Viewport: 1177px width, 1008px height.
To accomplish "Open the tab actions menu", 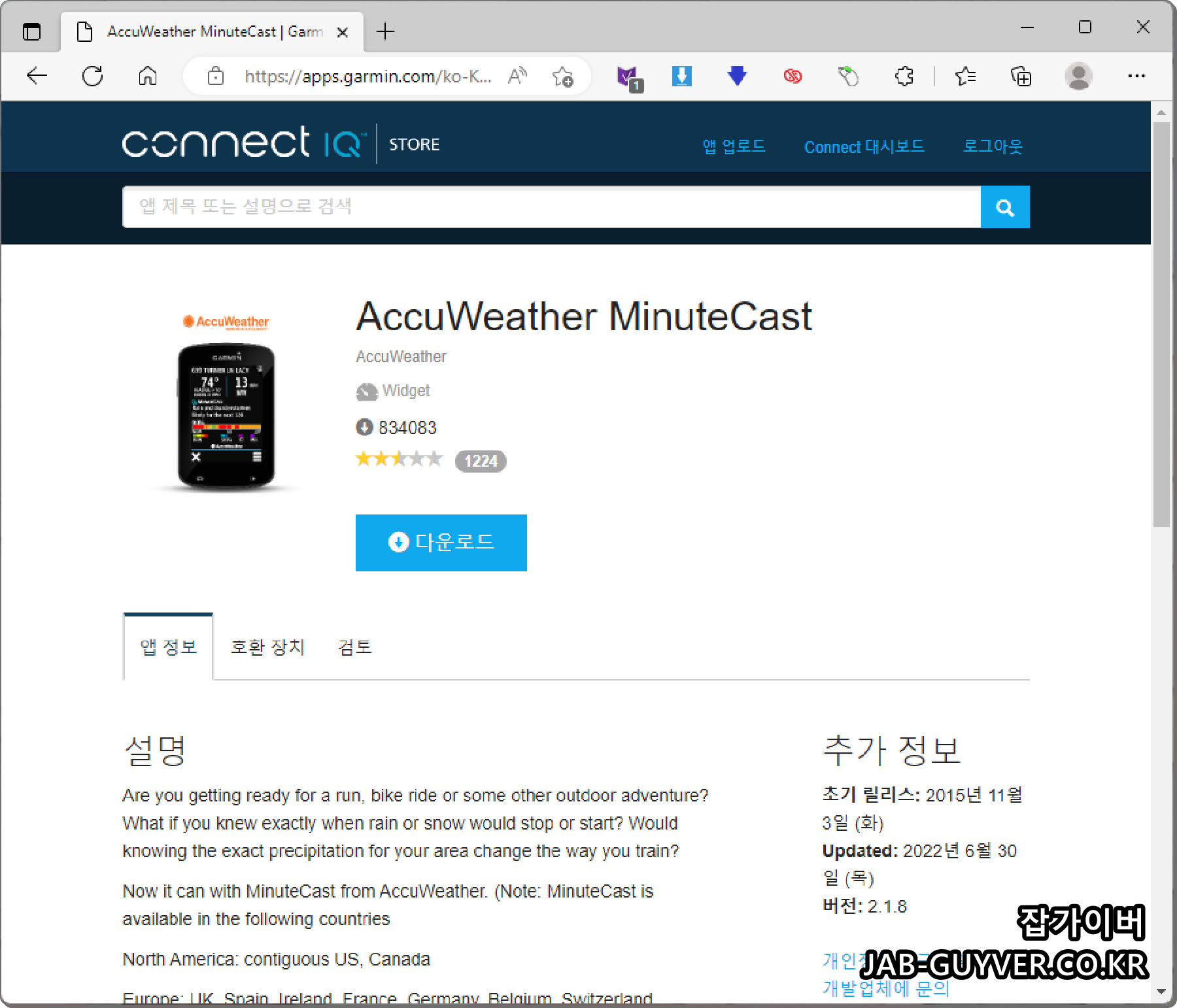I will point(31,31).
